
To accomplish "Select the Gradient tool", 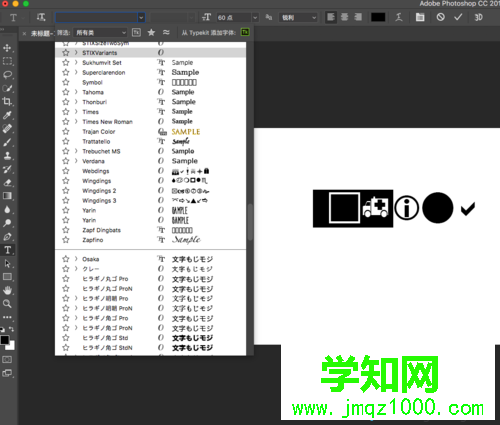I will [7, 196].
